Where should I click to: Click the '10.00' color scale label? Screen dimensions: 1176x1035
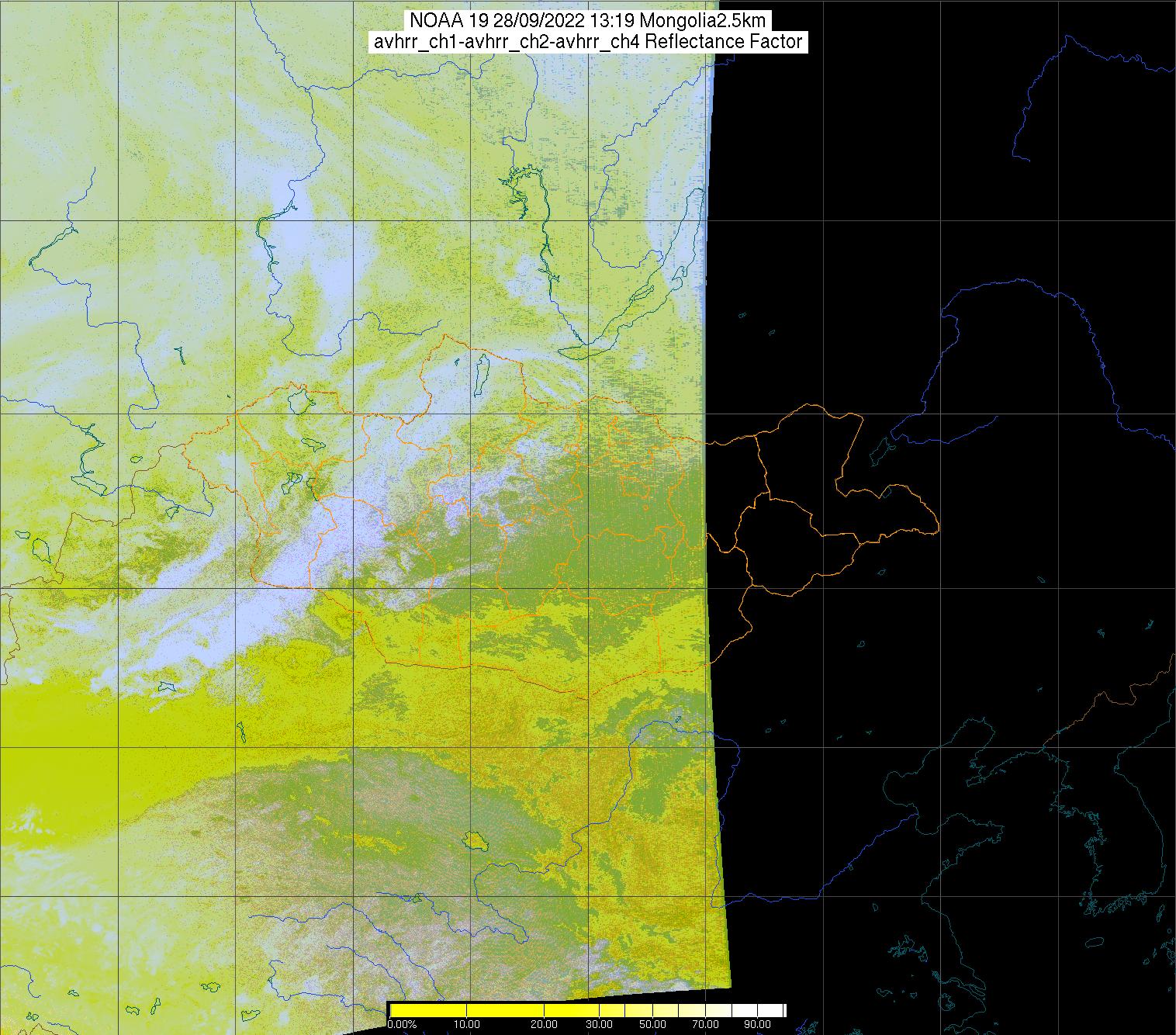[466, 1026]
